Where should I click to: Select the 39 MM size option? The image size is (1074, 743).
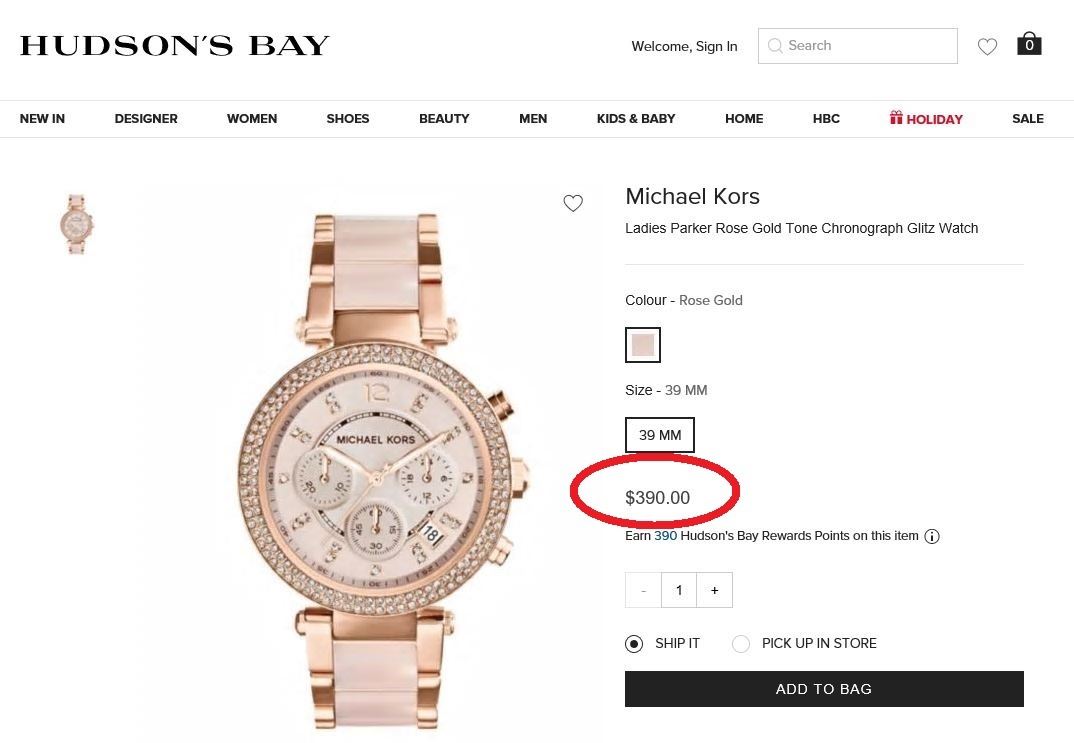(x=660, y=435)
